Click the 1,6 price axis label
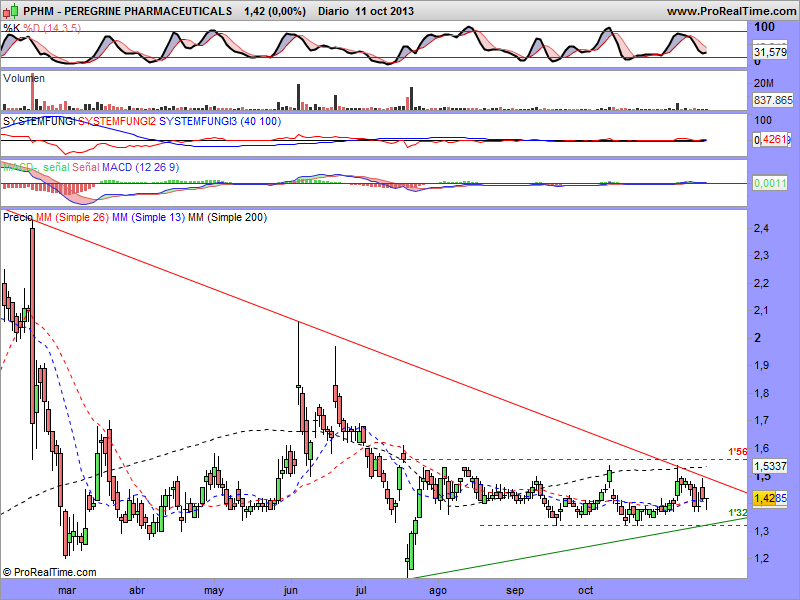This screenshot has width=800, height=600. click(x=762, y=448)
